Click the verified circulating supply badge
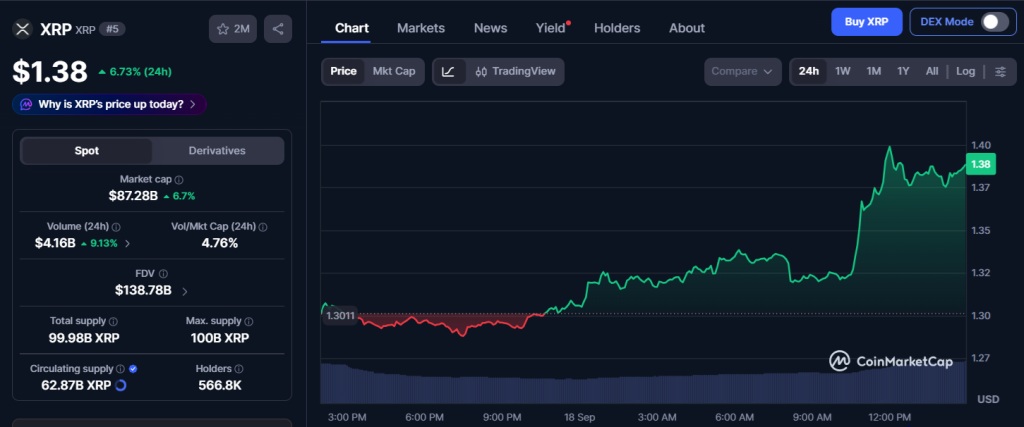Image resolution: width=1024 pixels, height=427 pixels. tap(133, 369)
